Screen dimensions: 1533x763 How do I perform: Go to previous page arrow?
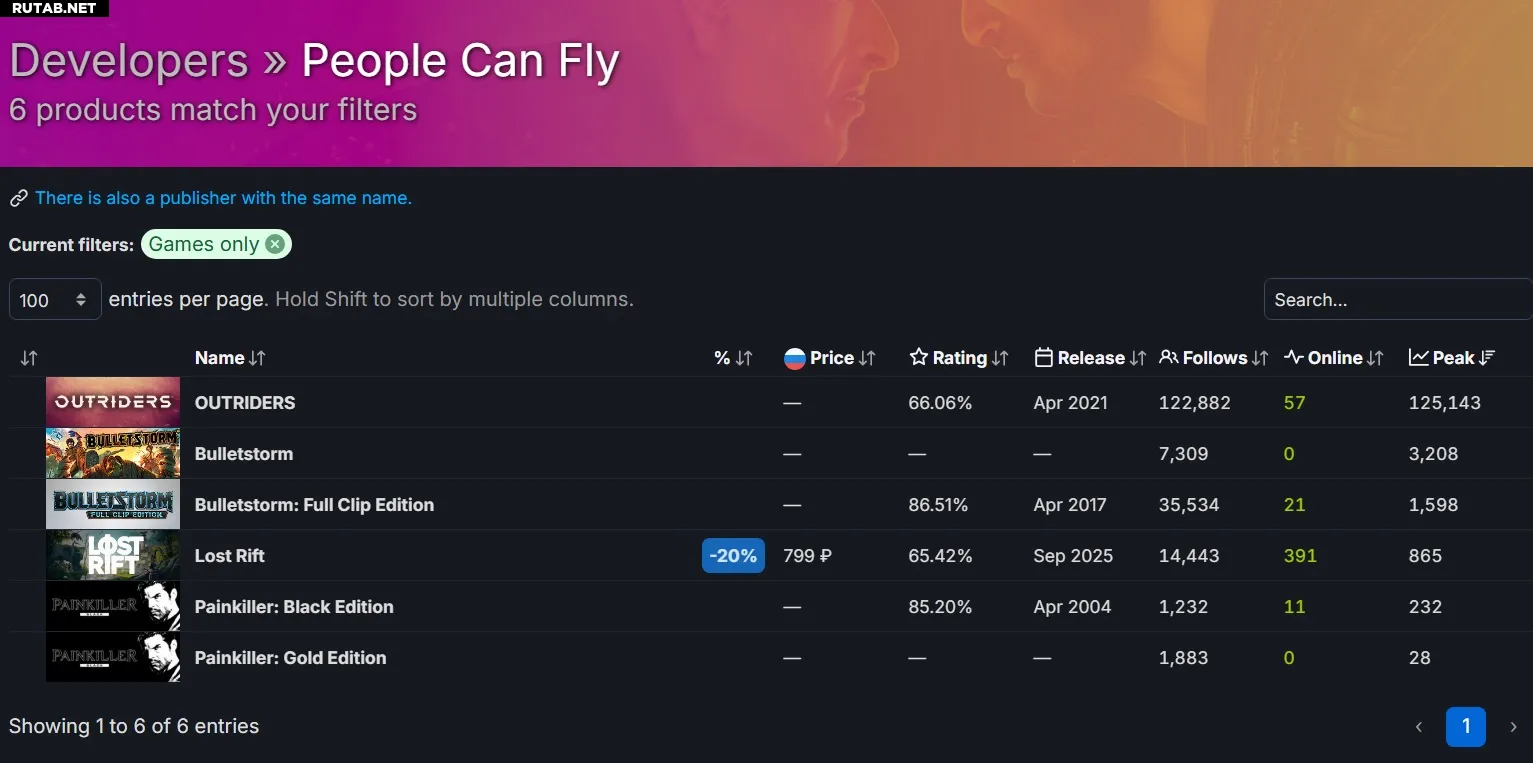(x=1418, y=727)
